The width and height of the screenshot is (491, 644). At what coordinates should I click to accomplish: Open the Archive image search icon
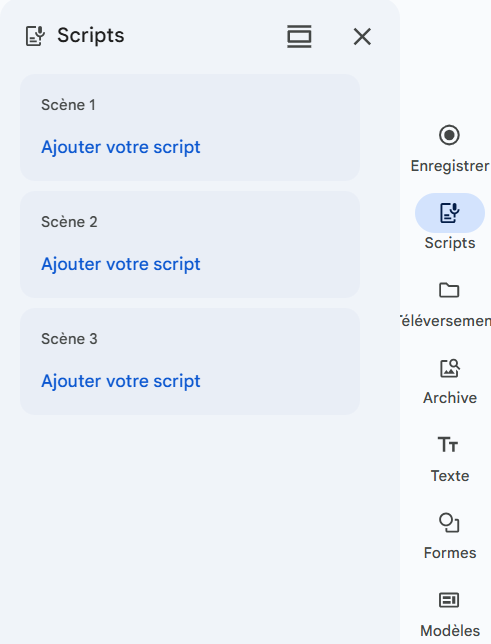click(450, 368)
